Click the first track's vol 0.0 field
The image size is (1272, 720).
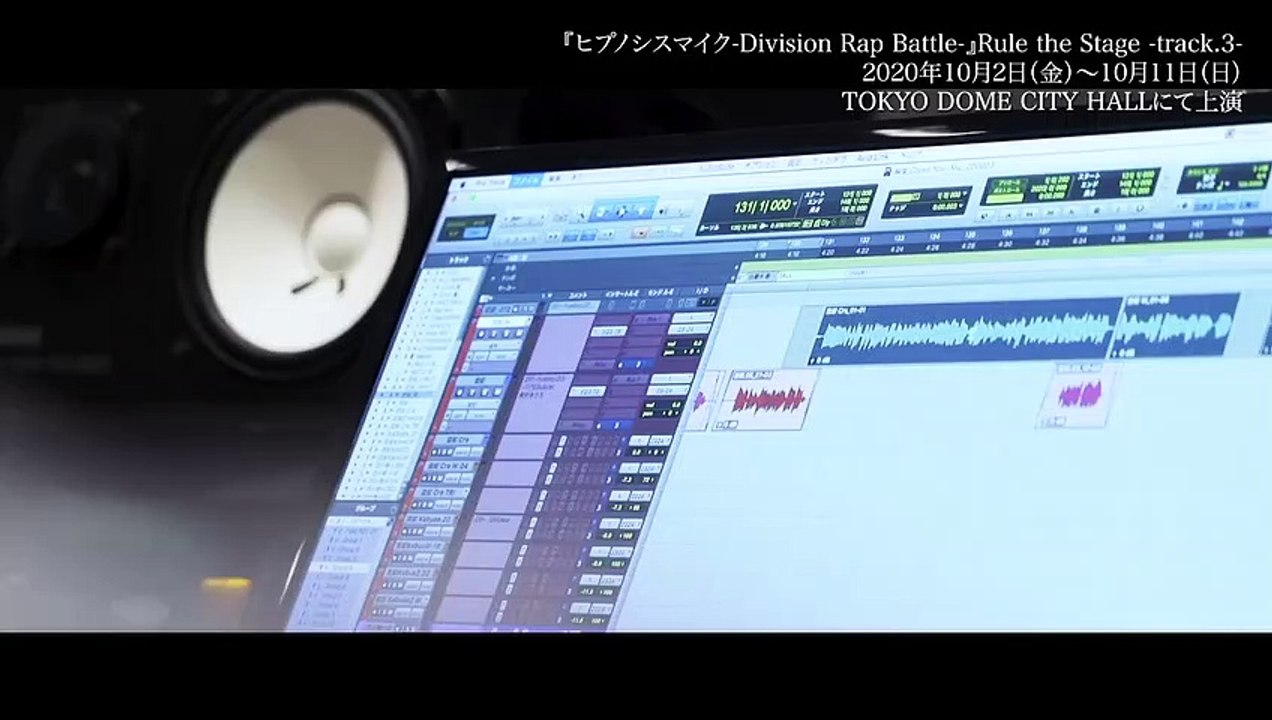click(x=682, y=342)
